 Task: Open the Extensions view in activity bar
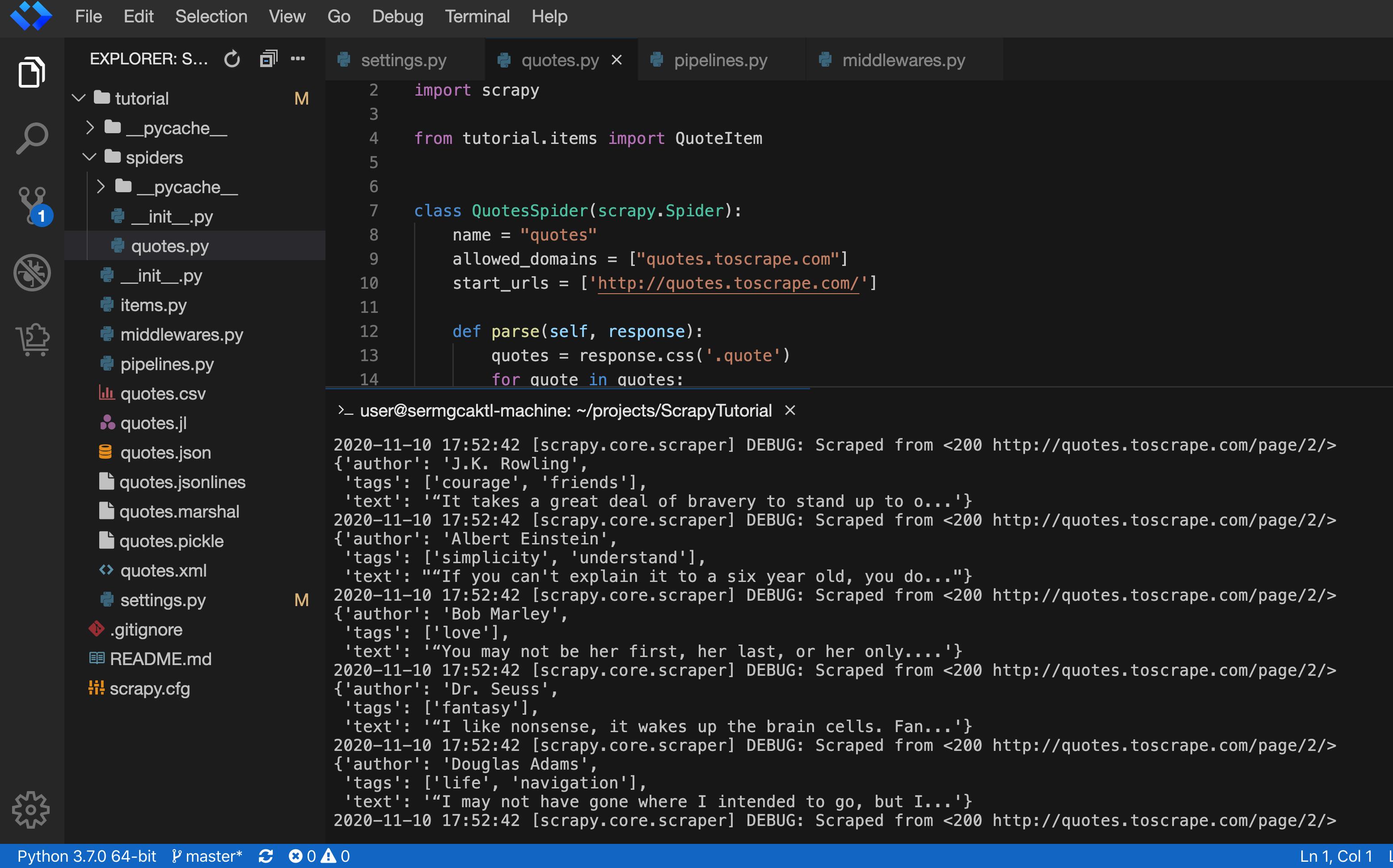pos(32,339)
